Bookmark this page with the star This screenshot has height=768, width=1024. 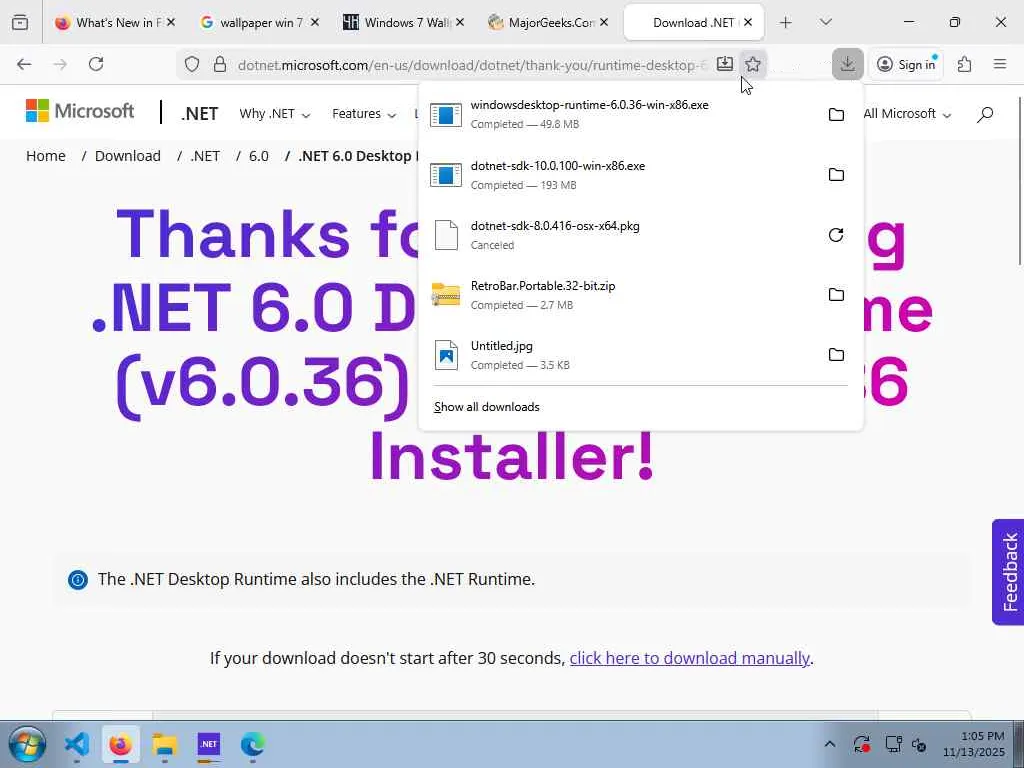(753, 64)
